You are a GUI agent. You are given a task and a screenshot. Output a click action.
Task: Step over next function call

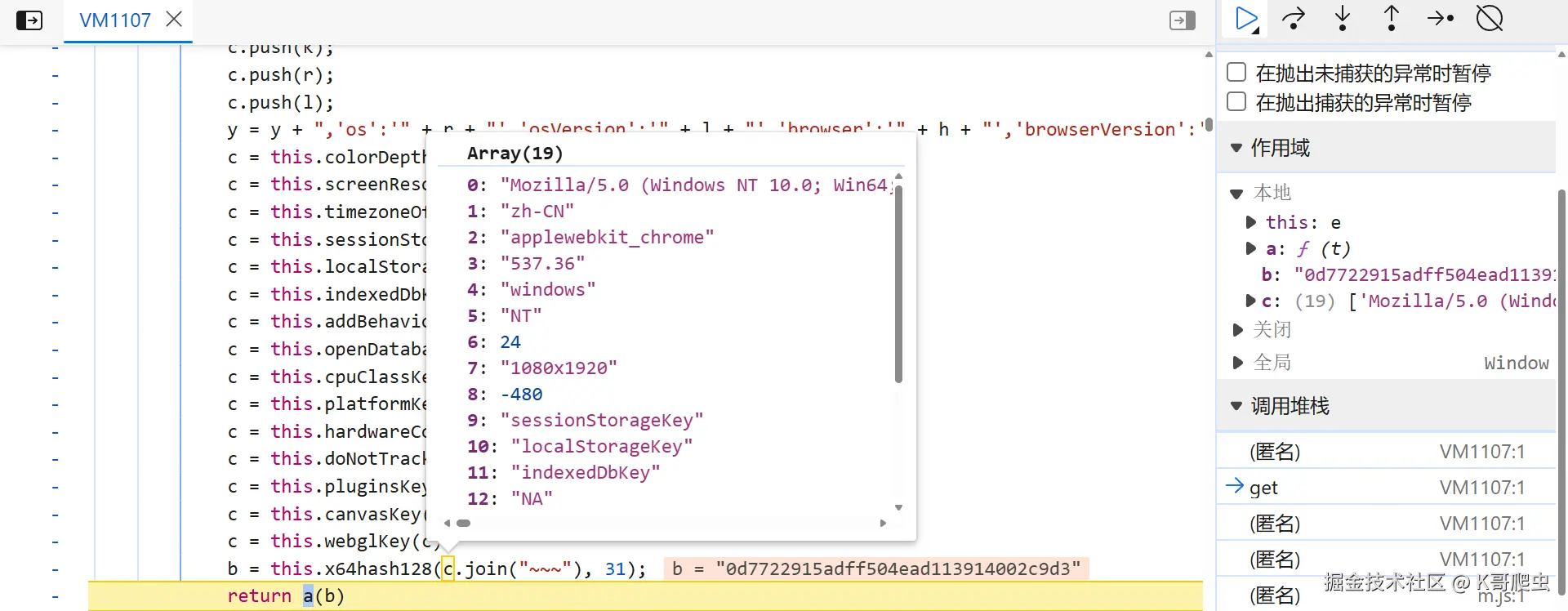pyautogui.click(x=1294, y=18)
